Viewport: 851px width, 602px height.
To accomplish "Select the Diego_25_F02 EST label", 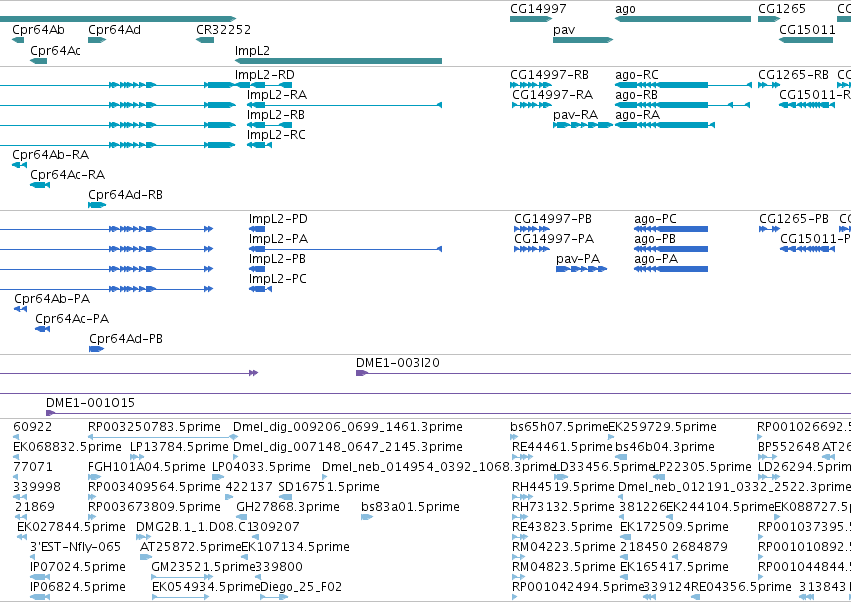I will pos(301,587).
